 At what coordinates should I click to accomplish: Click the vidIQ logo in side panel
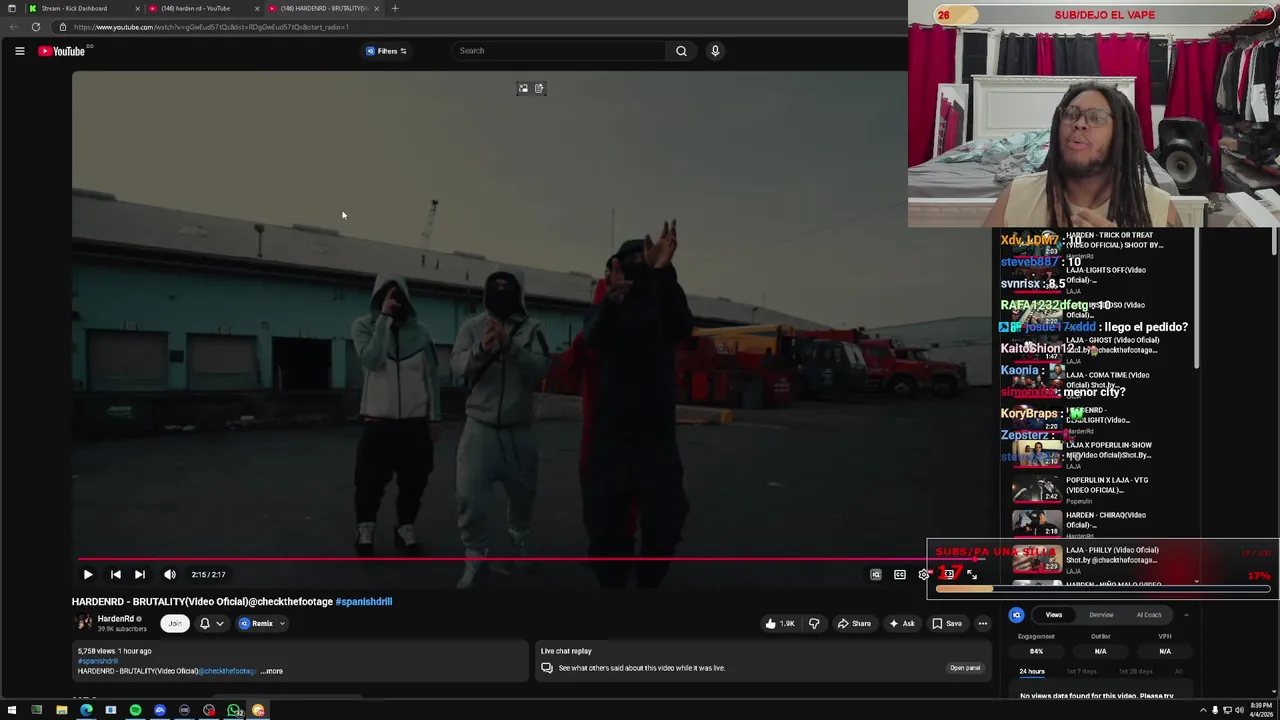[1016, 615]
